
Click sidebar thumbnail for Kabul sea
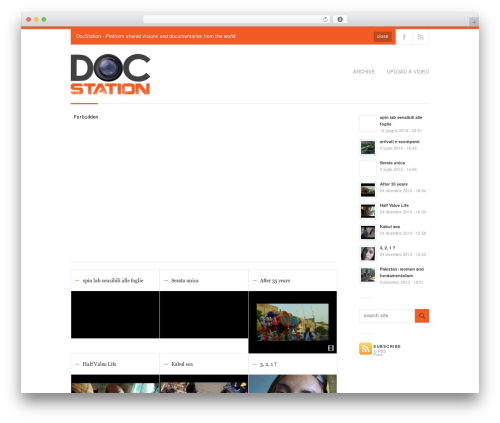[x=368, y=233]
